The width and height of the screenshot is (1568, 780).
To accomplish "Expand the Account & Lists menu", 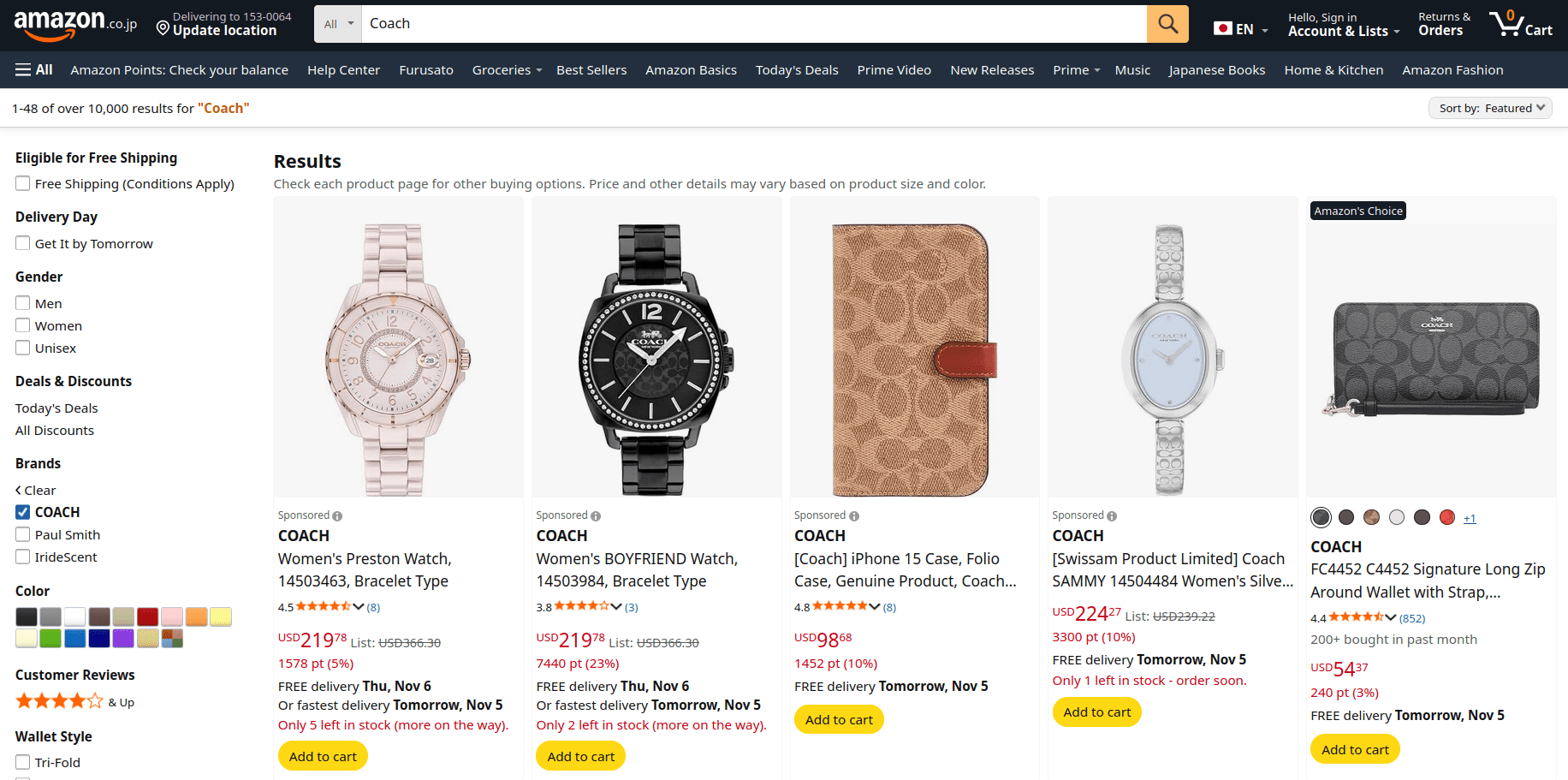I will (x=1343, y=24).
